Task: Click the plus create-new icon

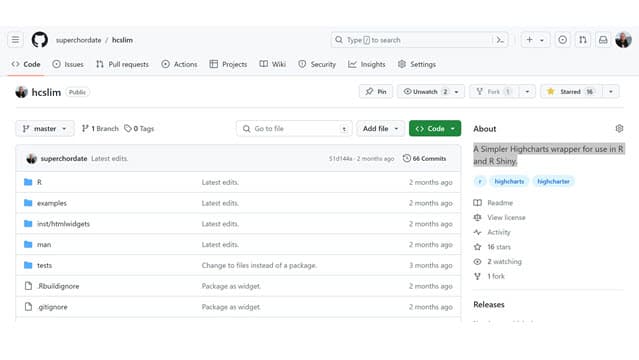Action: coord(529,40)
